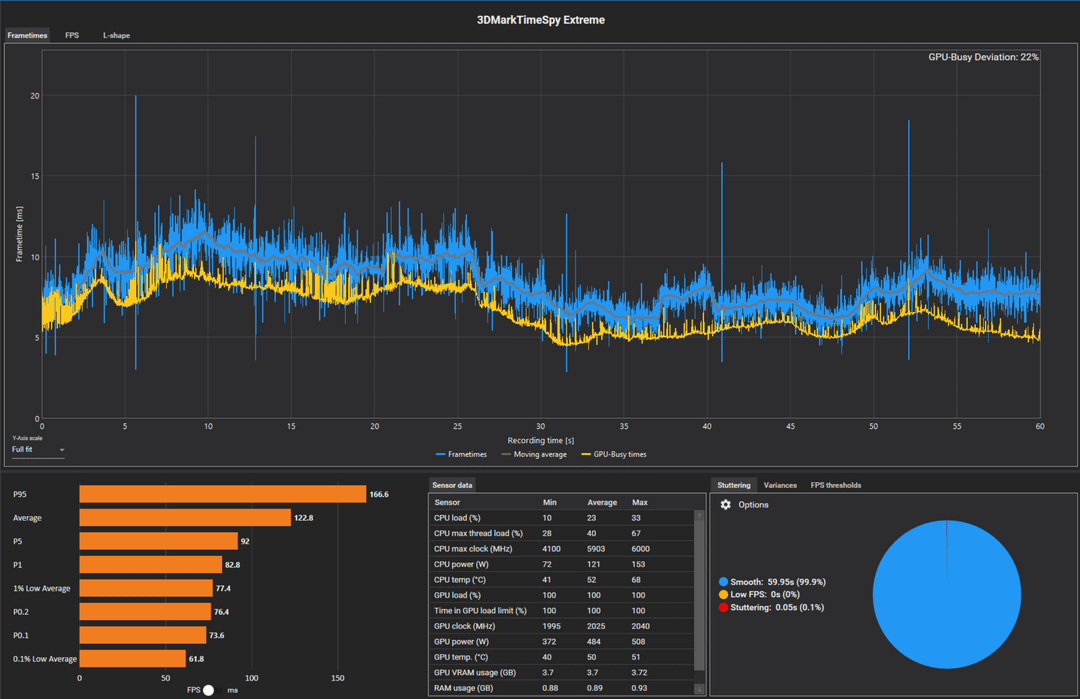This screenshot has width=1080, height=699.
Task: Click the 'P1' bar label
Action: 17,565
